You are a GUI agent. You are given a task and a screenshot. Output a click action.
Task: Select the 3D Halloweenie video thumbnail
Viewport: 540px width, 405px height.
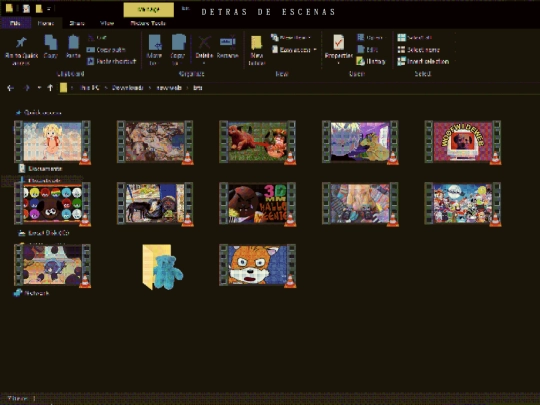(258, 204)
